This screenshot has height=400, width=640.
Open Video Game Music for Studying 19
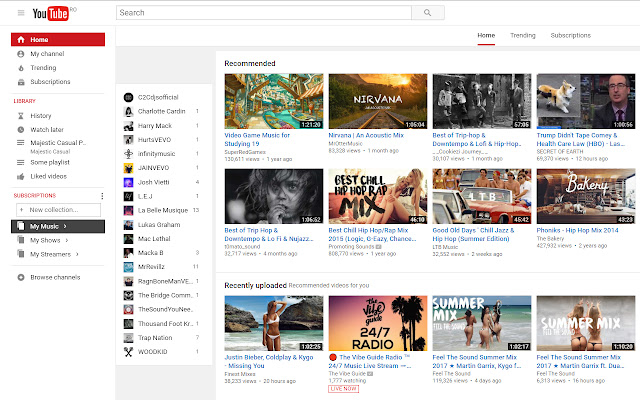257,140
